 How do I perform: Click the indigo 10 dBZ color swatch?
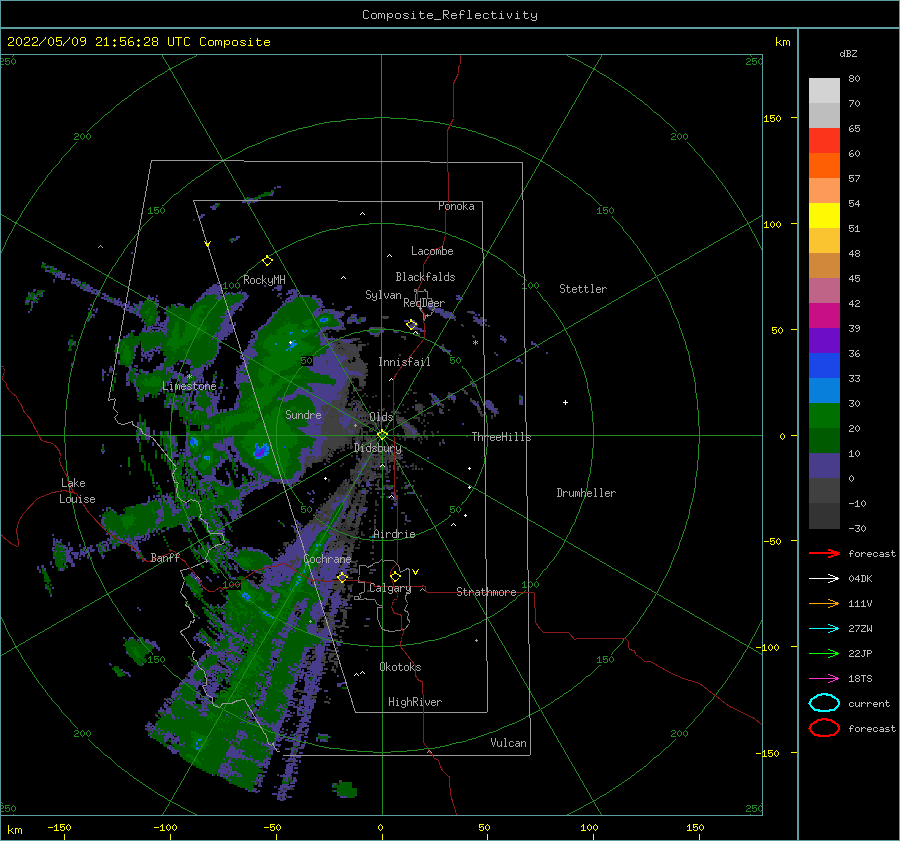click(824, 465)
